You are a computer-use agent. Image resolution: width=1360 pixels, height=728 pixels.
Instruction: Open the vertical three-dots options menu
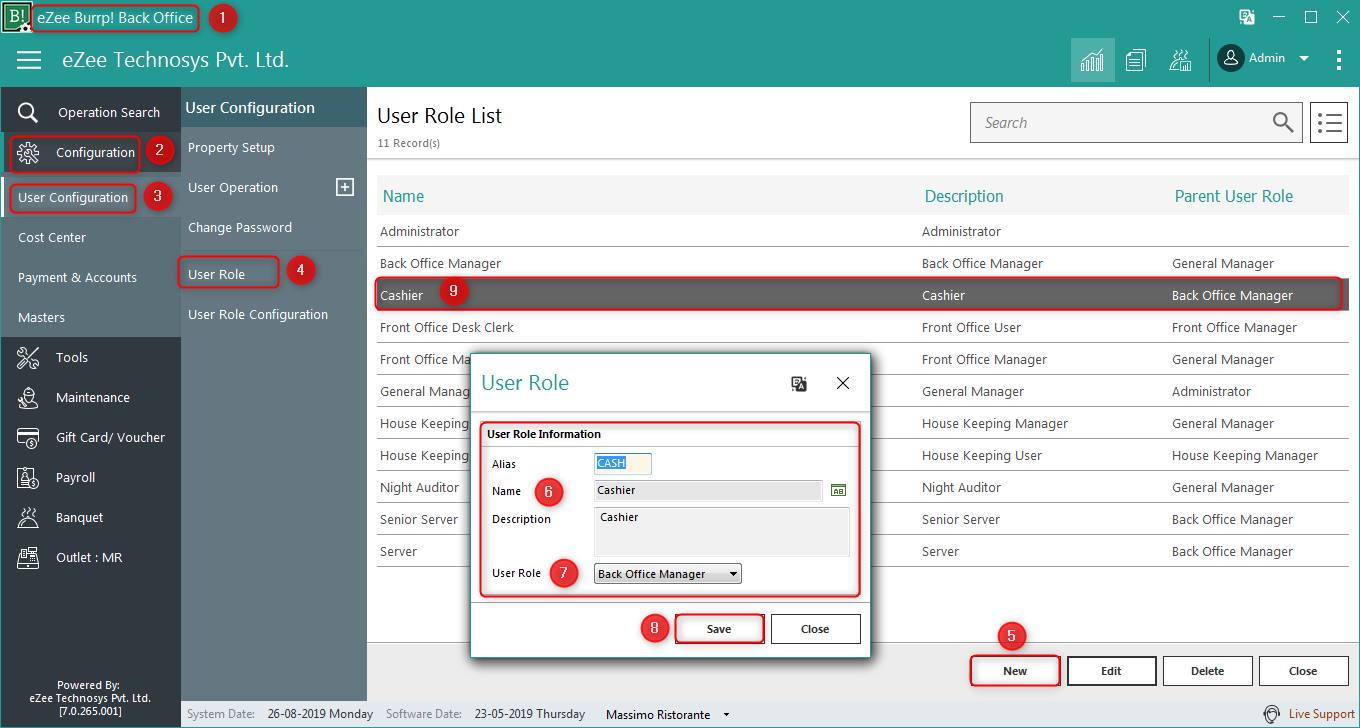(x=1339, y=60)
